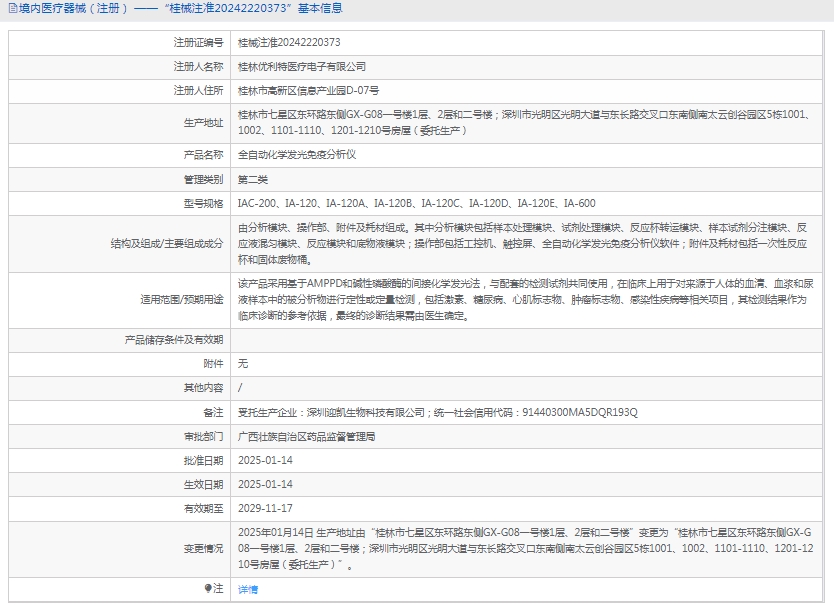
Task: Click the 结构及组成/主要组成成分 label
Action: pyautogui.click(x=167, y=243)
